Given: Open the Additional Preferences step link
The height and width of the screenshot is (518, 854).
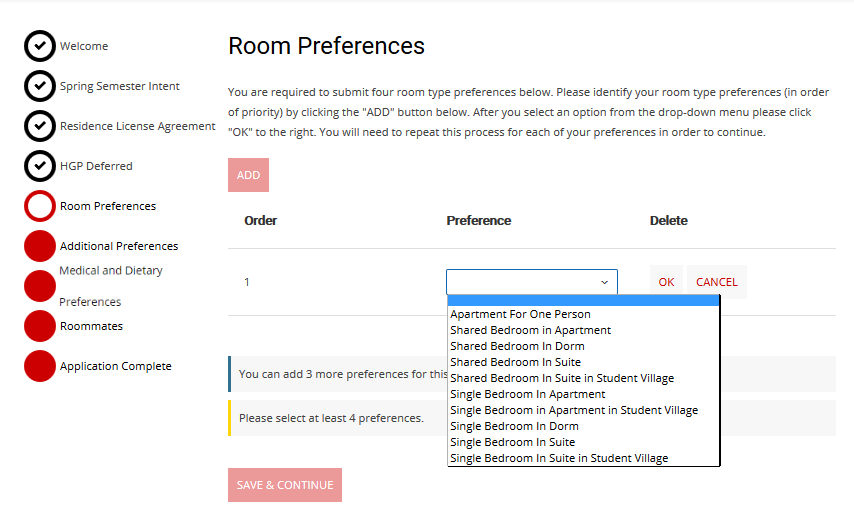Looking at the screenshot, I should tap(119, 246).
